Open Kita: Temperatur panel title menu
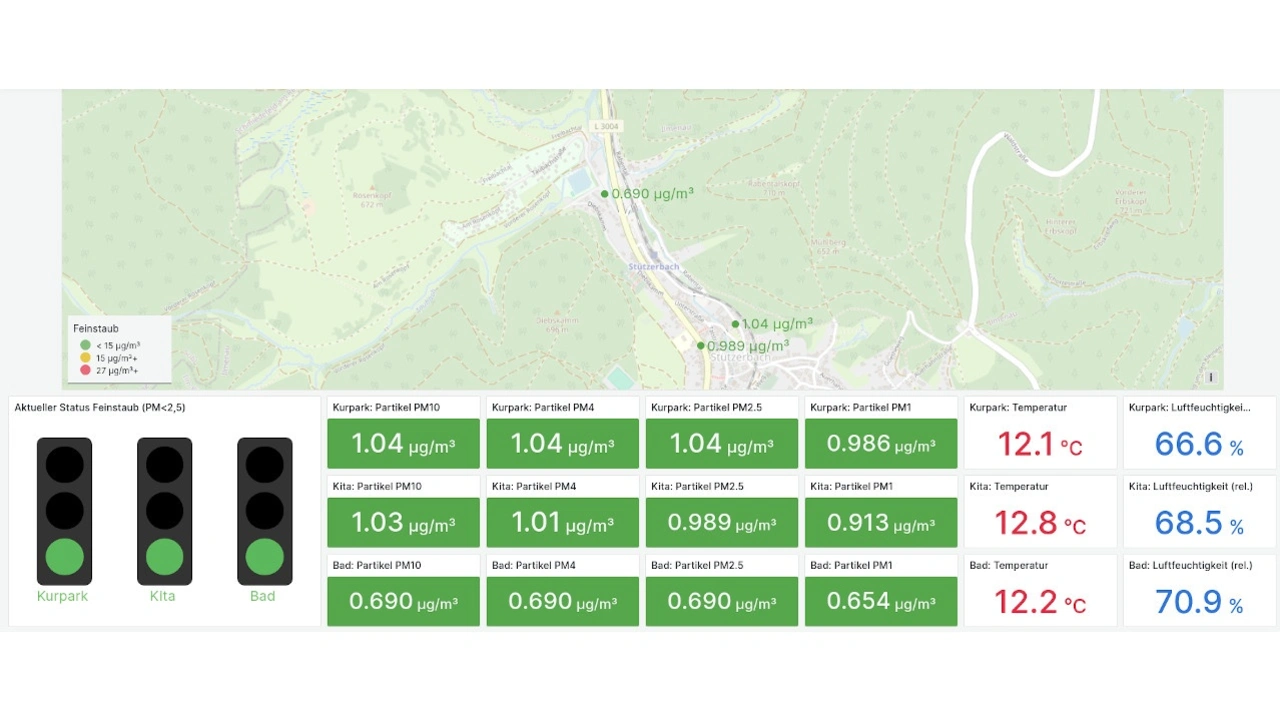The width and height of the screenshot is (1280, 721). click(1008, 486)
